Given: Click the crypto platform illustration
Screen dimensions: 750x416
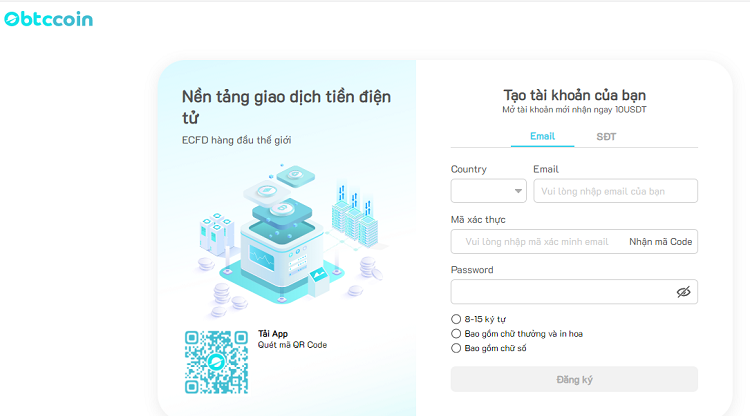Looking at the screenshot, I should point(285,238).
